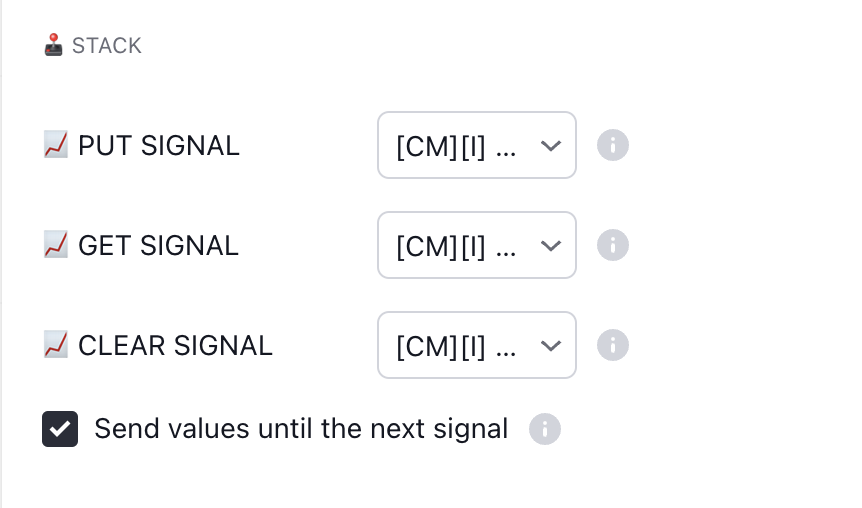Click the chart icon before GET SIGNAL
The image size is (862, 508).
[56, 245]
